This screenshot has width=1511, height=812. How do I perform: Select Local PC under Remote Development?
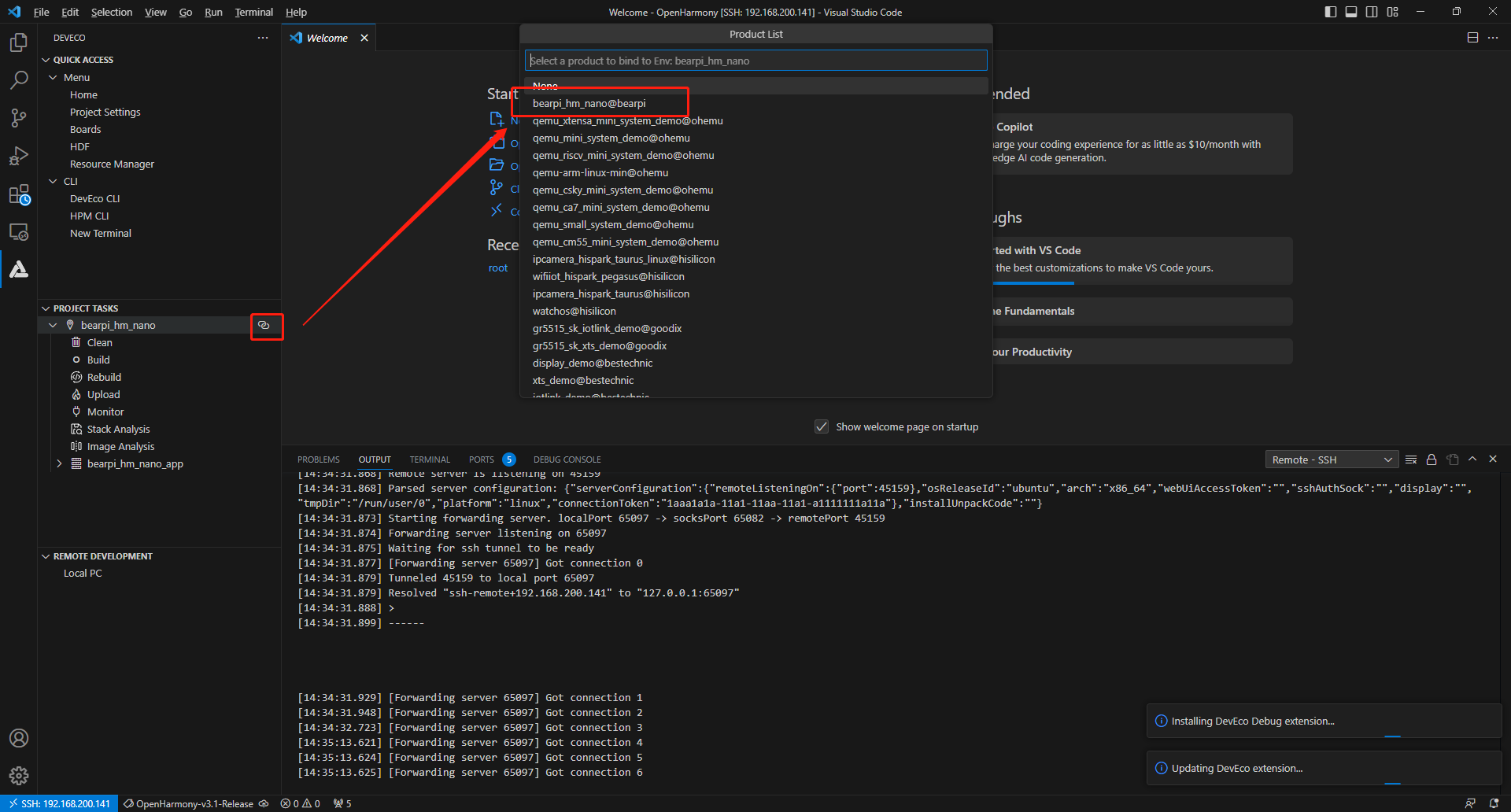point(83,573)
